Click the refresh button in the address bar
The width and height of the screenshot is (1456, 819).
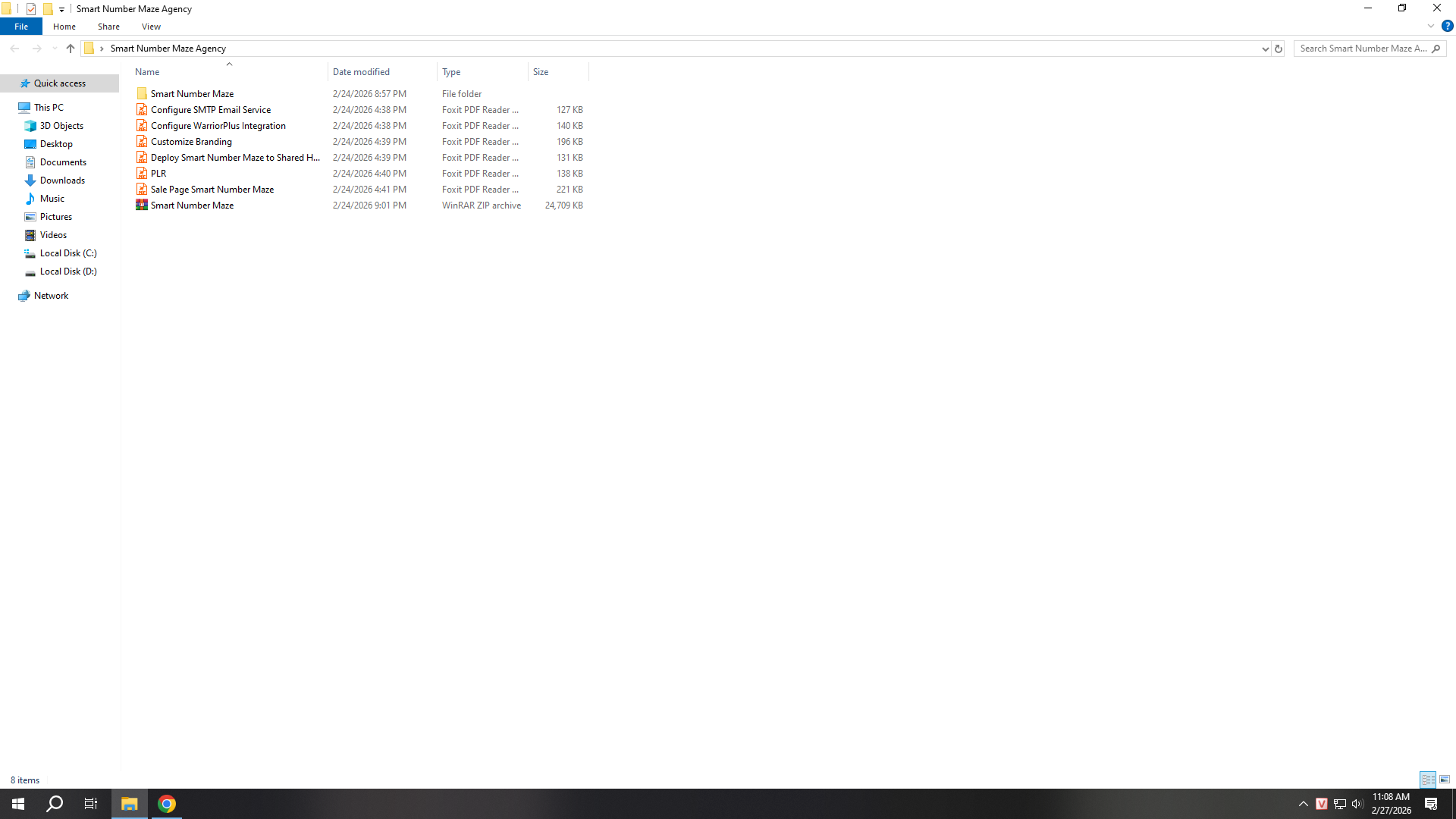(x=1279, y=49)
